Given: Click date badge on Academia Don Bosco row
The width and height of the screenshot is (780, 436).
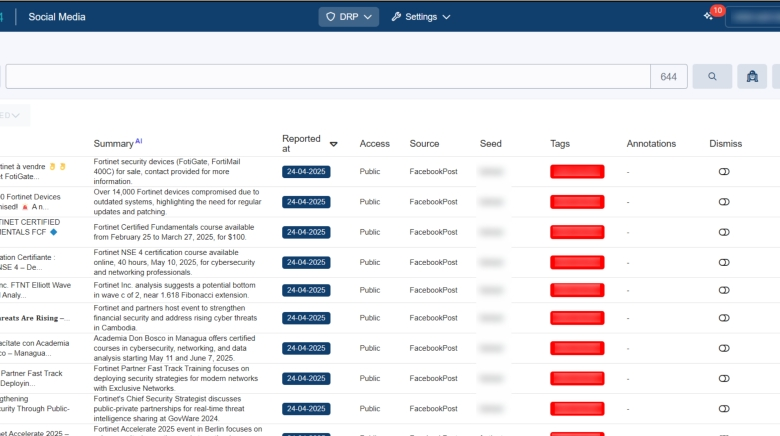Looking at the screenshot, I should coord(306,348).
